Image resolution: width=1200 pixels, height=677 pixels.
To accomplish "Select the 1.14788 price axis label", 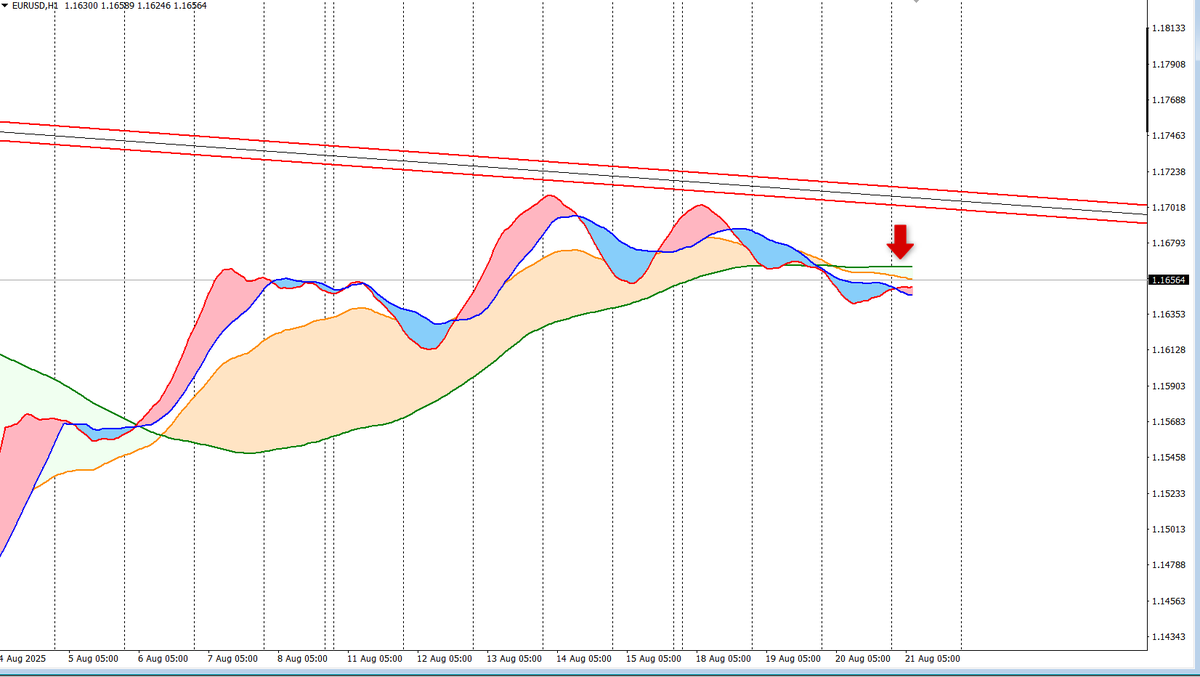I will (x=1168, y=565).
